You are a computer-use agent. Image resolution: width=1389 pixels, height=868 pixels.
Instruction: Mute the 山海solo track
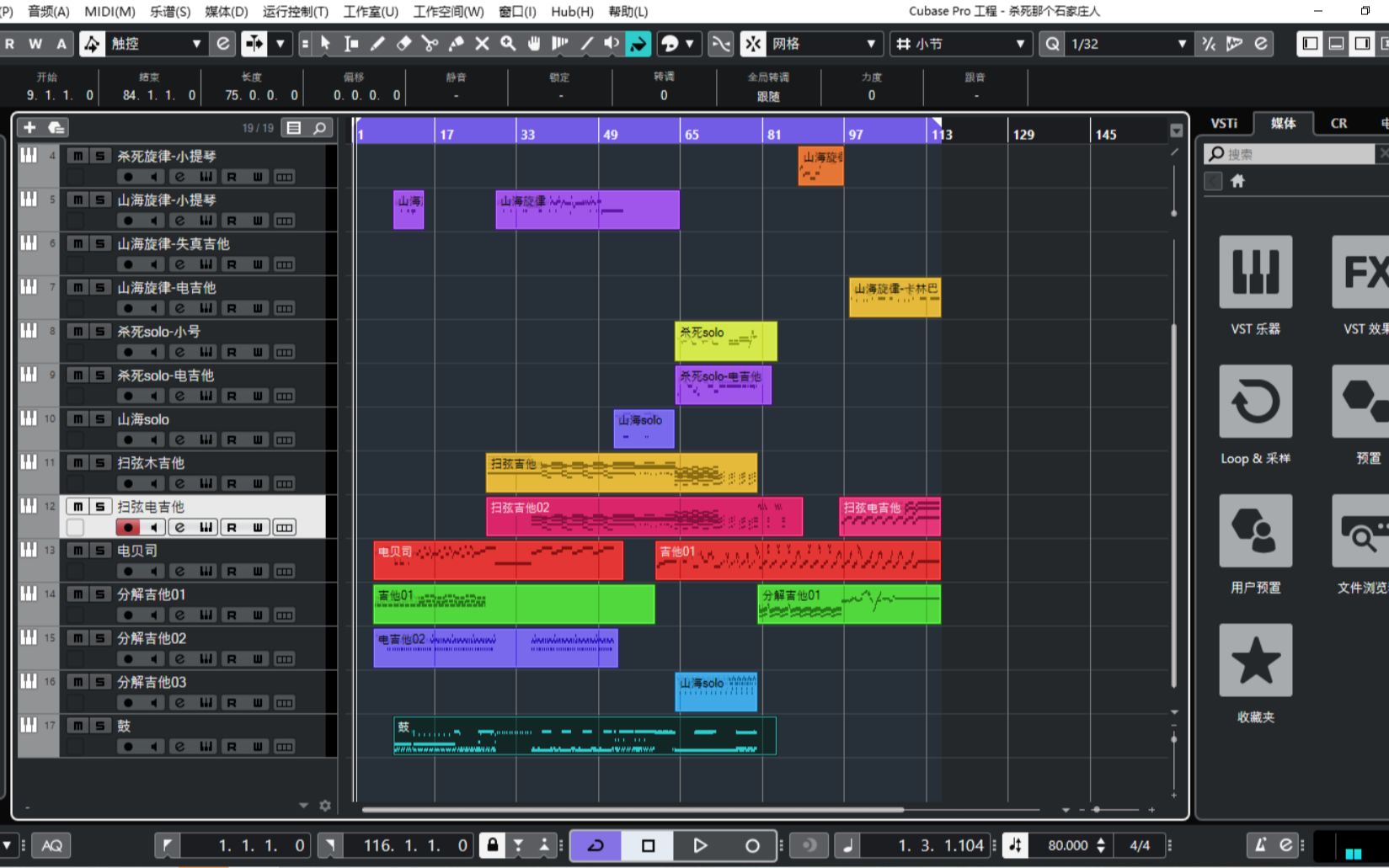click(77, 419)
